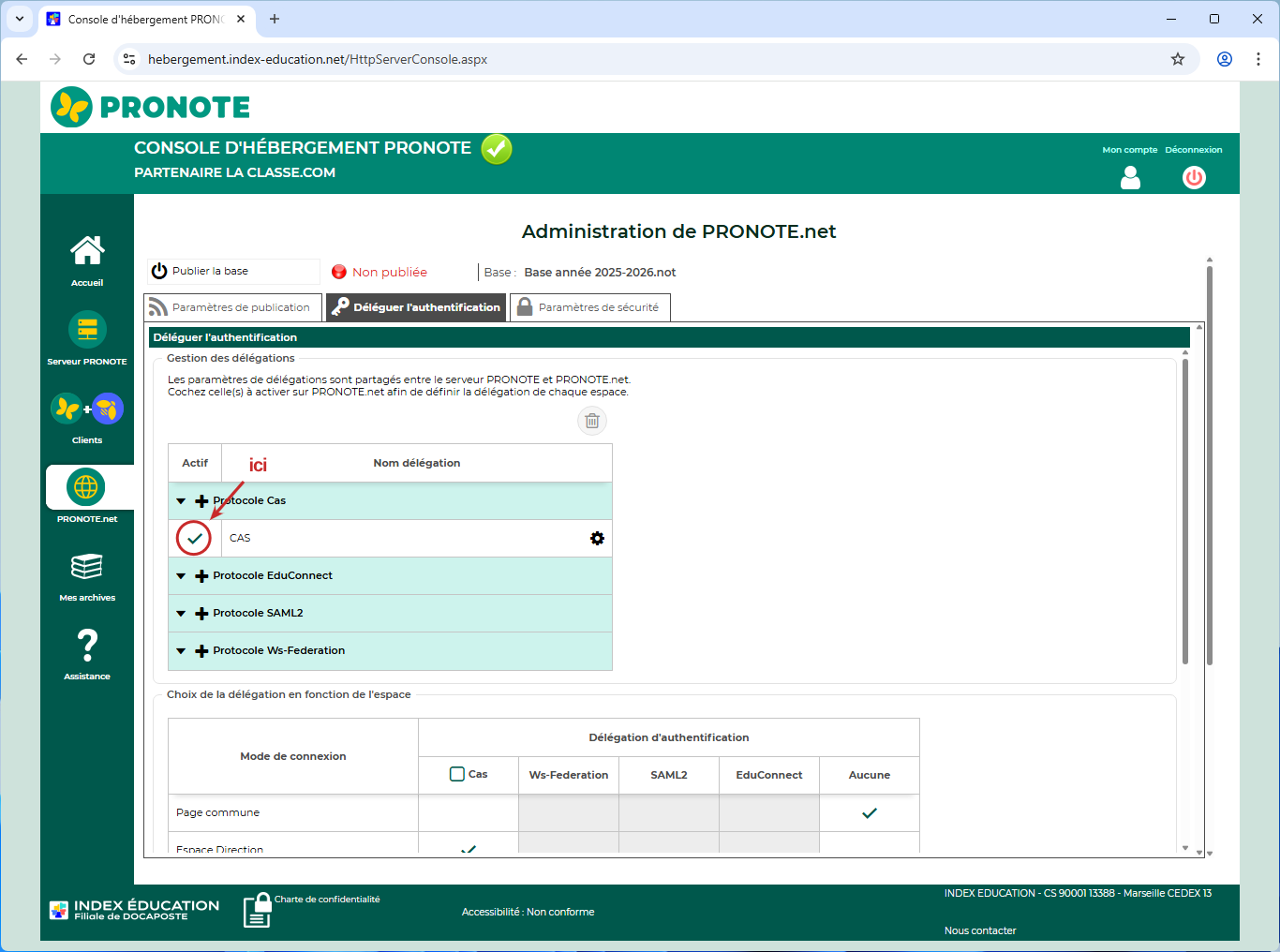Collapse the Protocole Ws-Federation group
This screenshot has width=1280, height=952.
pyautogui.click(x=181, y=651)
